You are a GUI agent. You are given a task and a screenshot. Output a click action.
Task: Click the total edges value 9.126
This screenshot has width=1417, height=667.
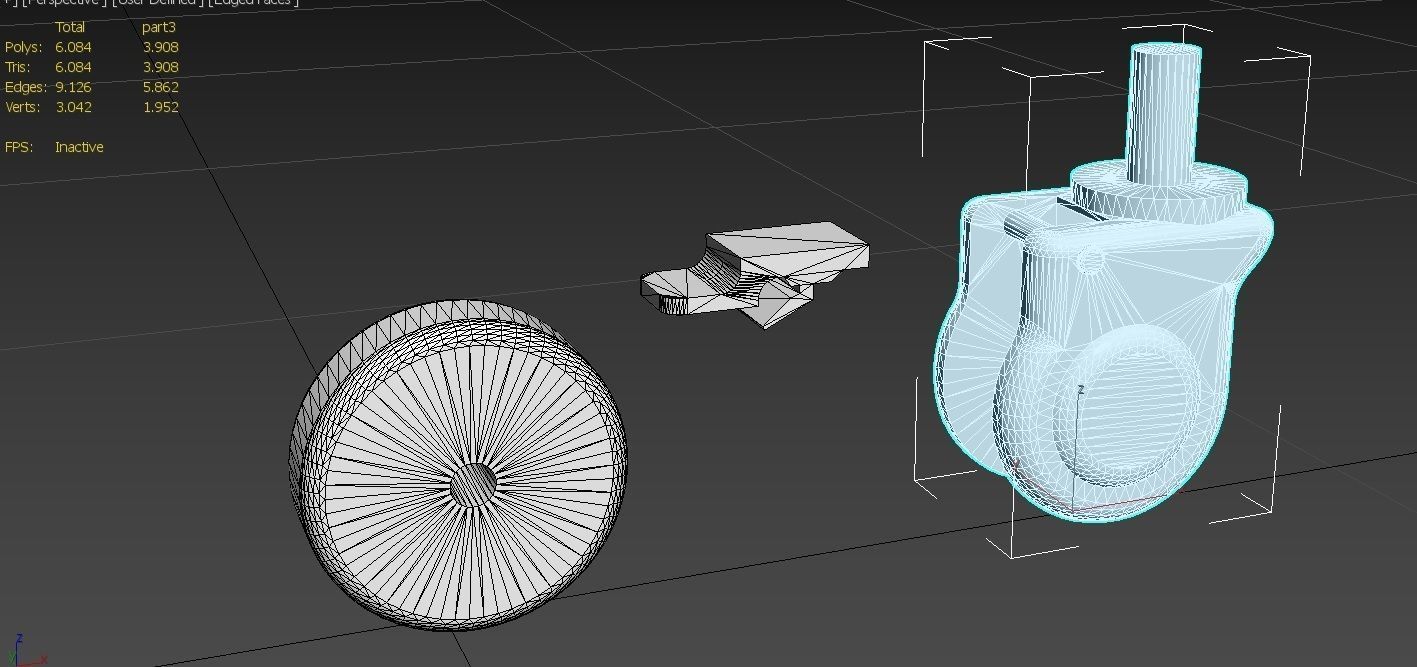coord(73,87)
